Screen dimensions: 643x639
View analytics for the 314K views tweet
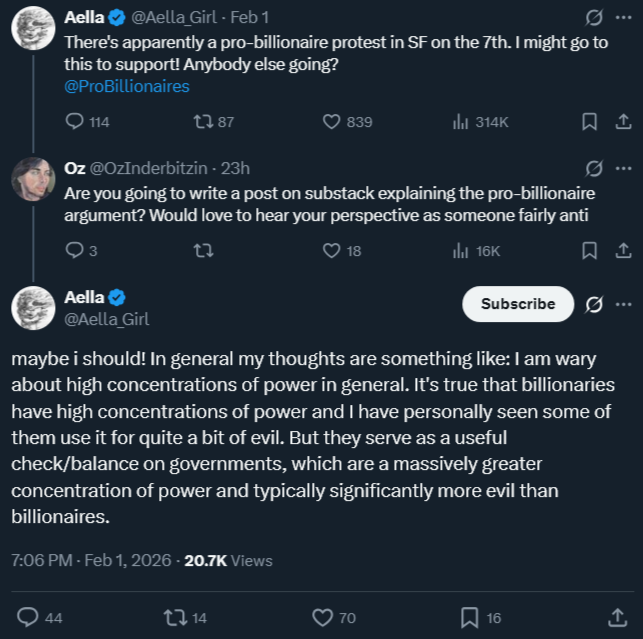(x=461, y=122)
